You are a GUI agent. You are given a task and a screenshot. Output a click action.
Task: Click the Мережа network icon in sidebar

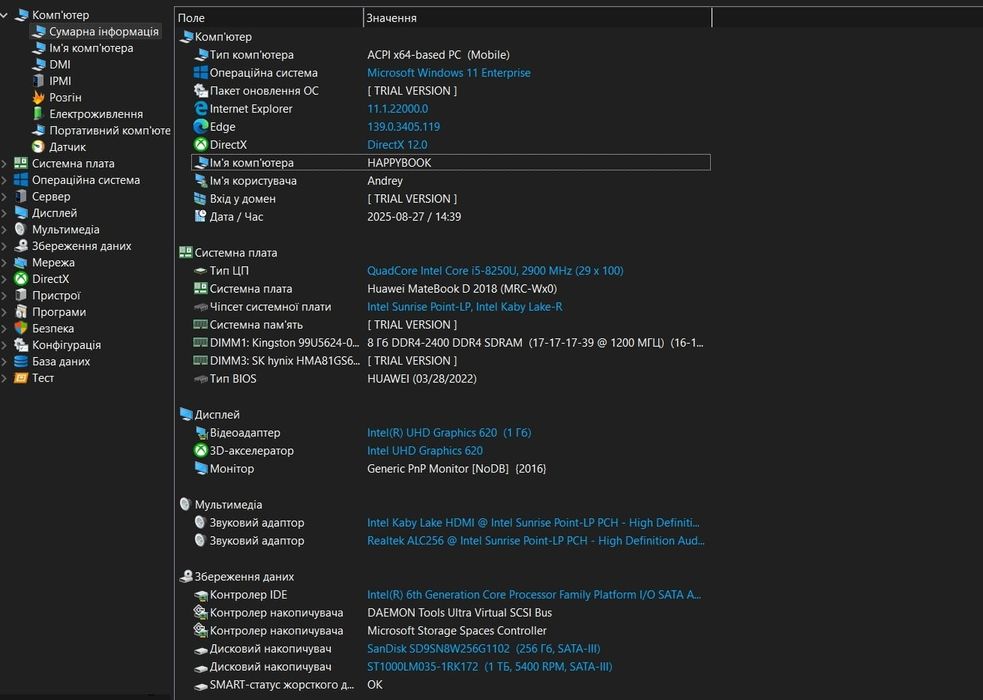tap(21, 262)
